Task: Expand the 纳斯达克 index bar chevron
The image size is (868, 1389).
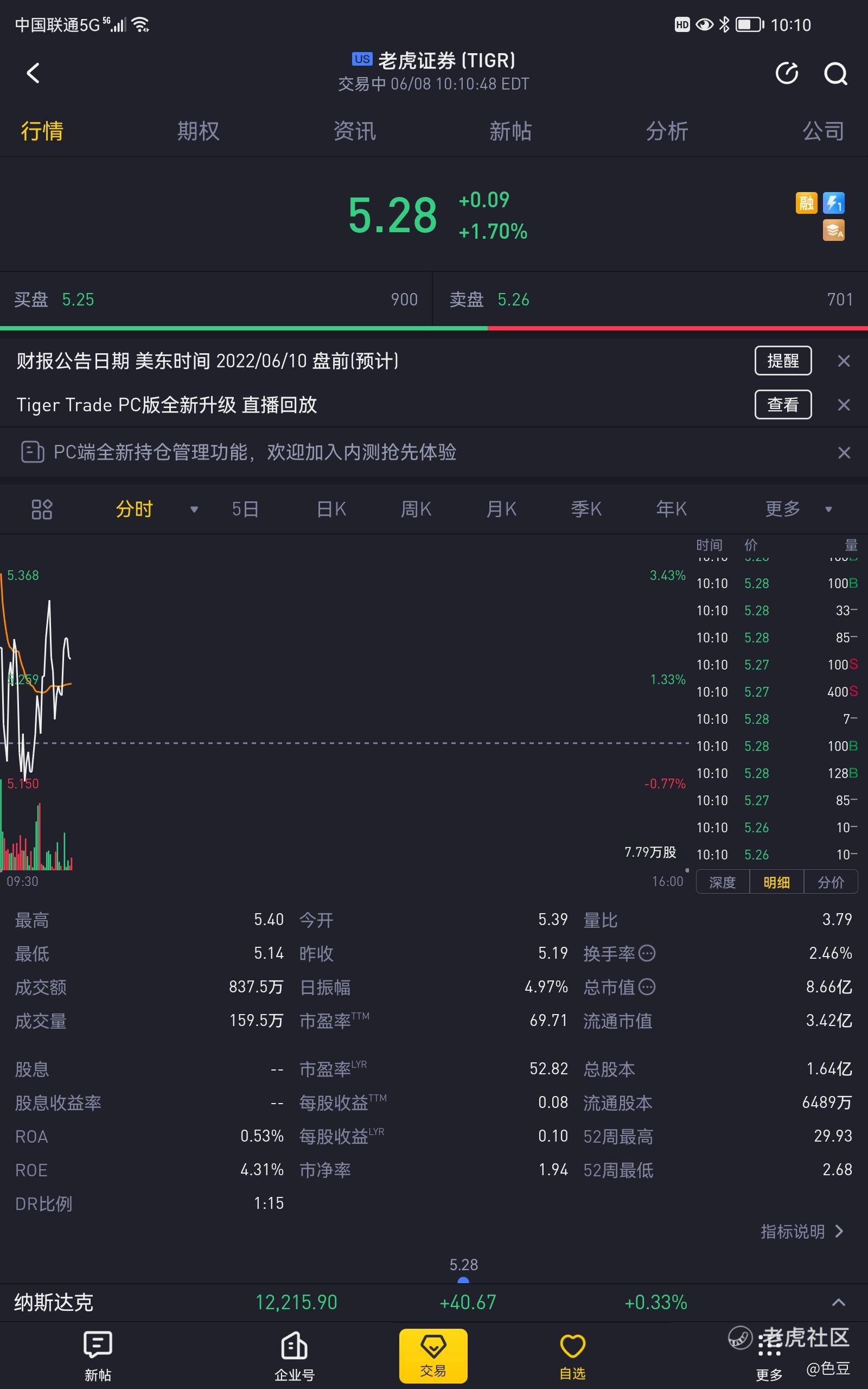Action: pos(838,1302)
